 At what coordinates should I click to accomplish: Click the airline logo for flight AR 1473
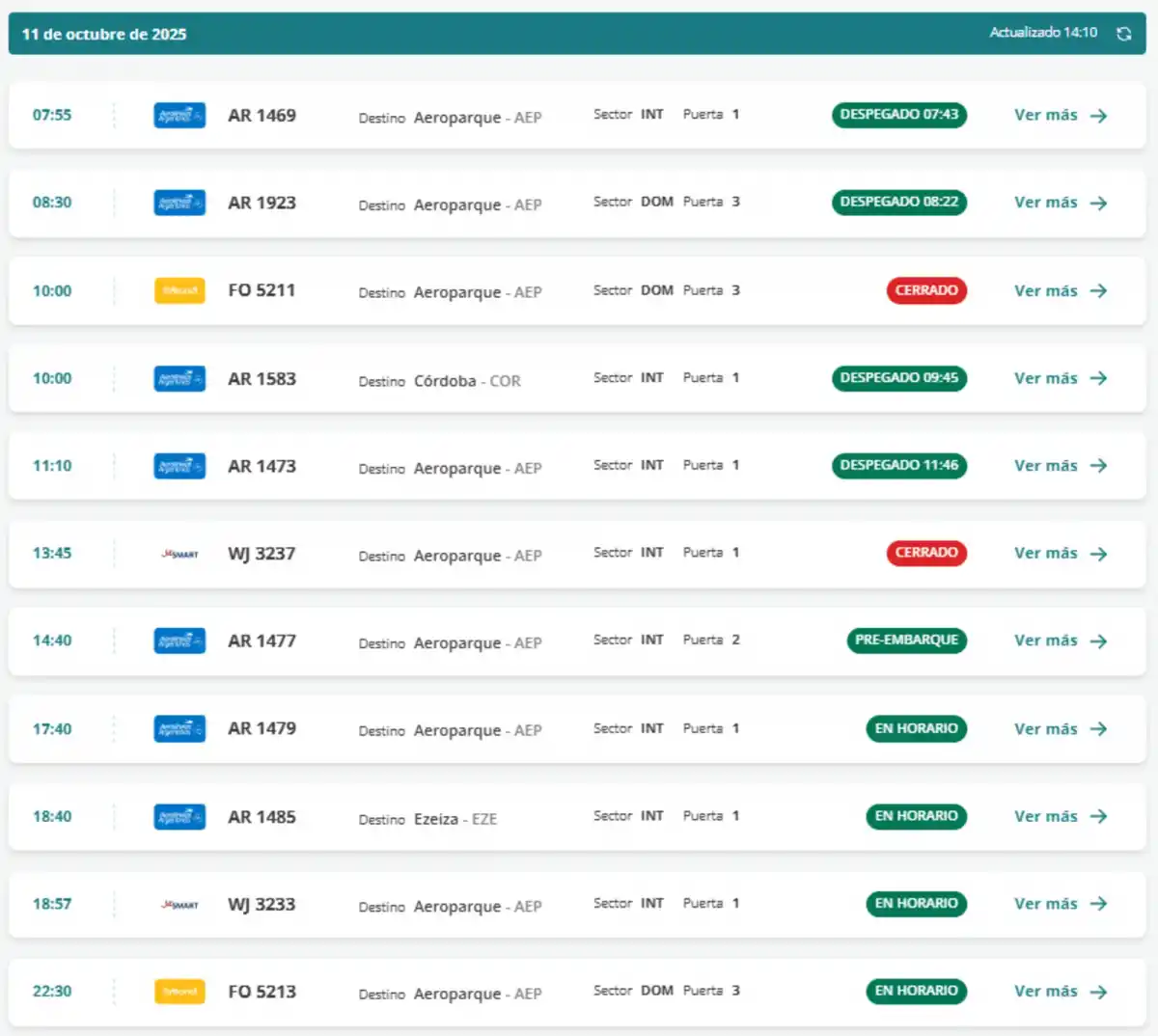(x=179, y=466)
